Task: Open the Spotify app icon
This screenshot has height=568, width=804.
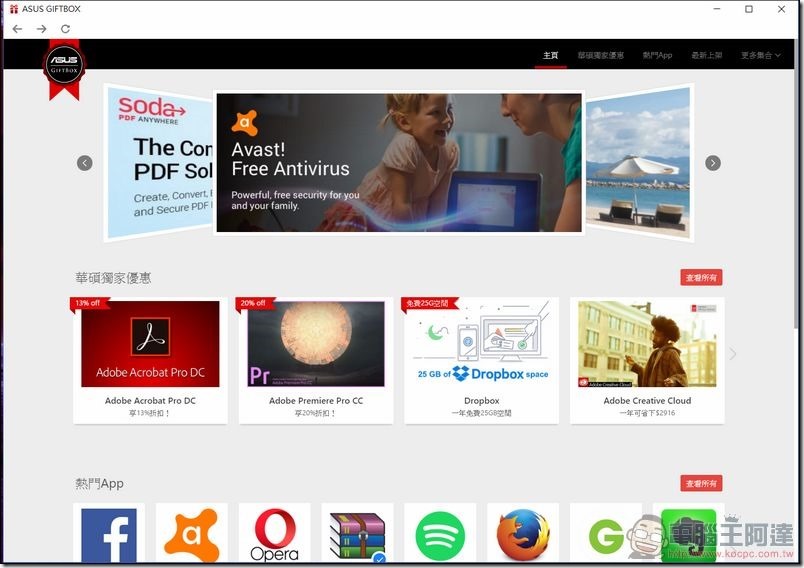Action: [440, 535]
